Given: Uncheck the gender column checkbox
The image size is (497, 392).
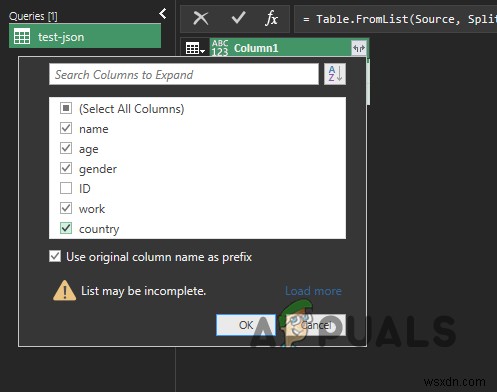Looking at the screenshot, I should click(66, 168).
